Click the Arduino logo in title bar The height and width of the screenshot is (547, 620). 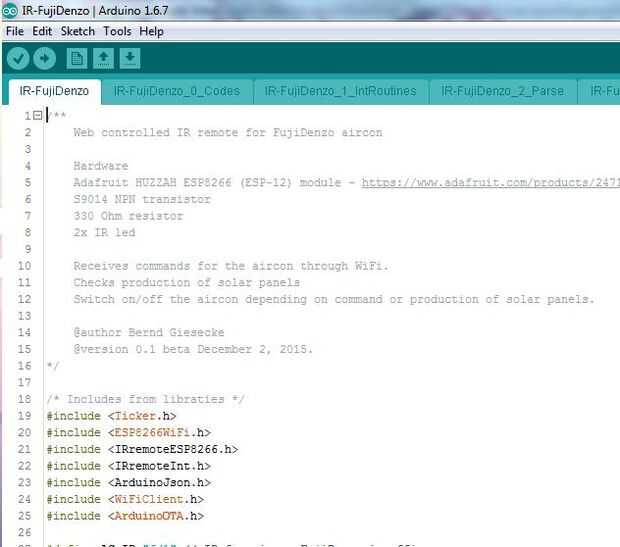point(9,10)
